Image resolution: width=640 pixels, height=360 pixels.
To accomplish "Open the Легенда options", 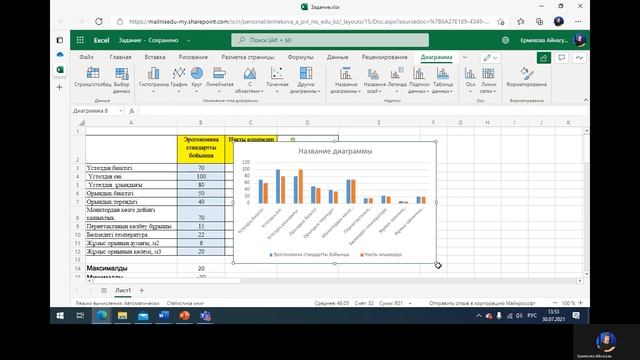I will pyautogui.click(x=397, y=80).
